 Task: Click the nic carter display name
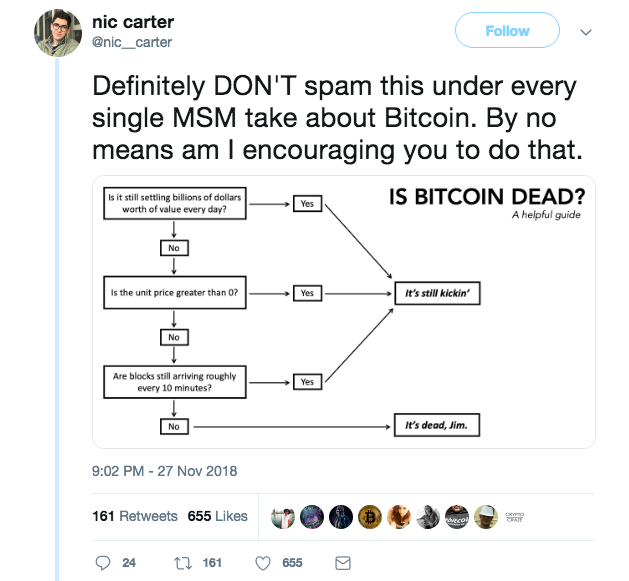pyautogui.click(x=134, y=23)
